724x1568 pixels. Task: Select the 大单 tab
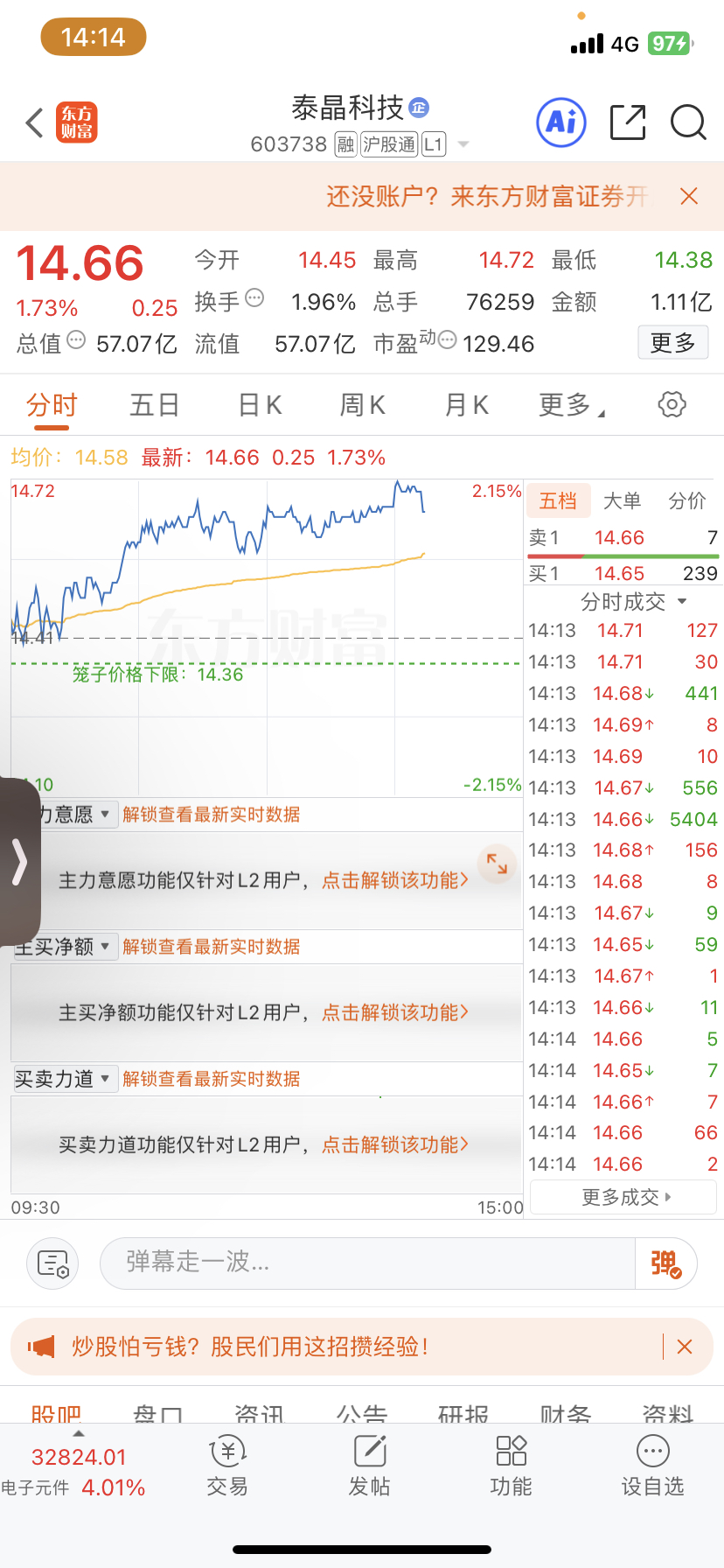point(623,500)
